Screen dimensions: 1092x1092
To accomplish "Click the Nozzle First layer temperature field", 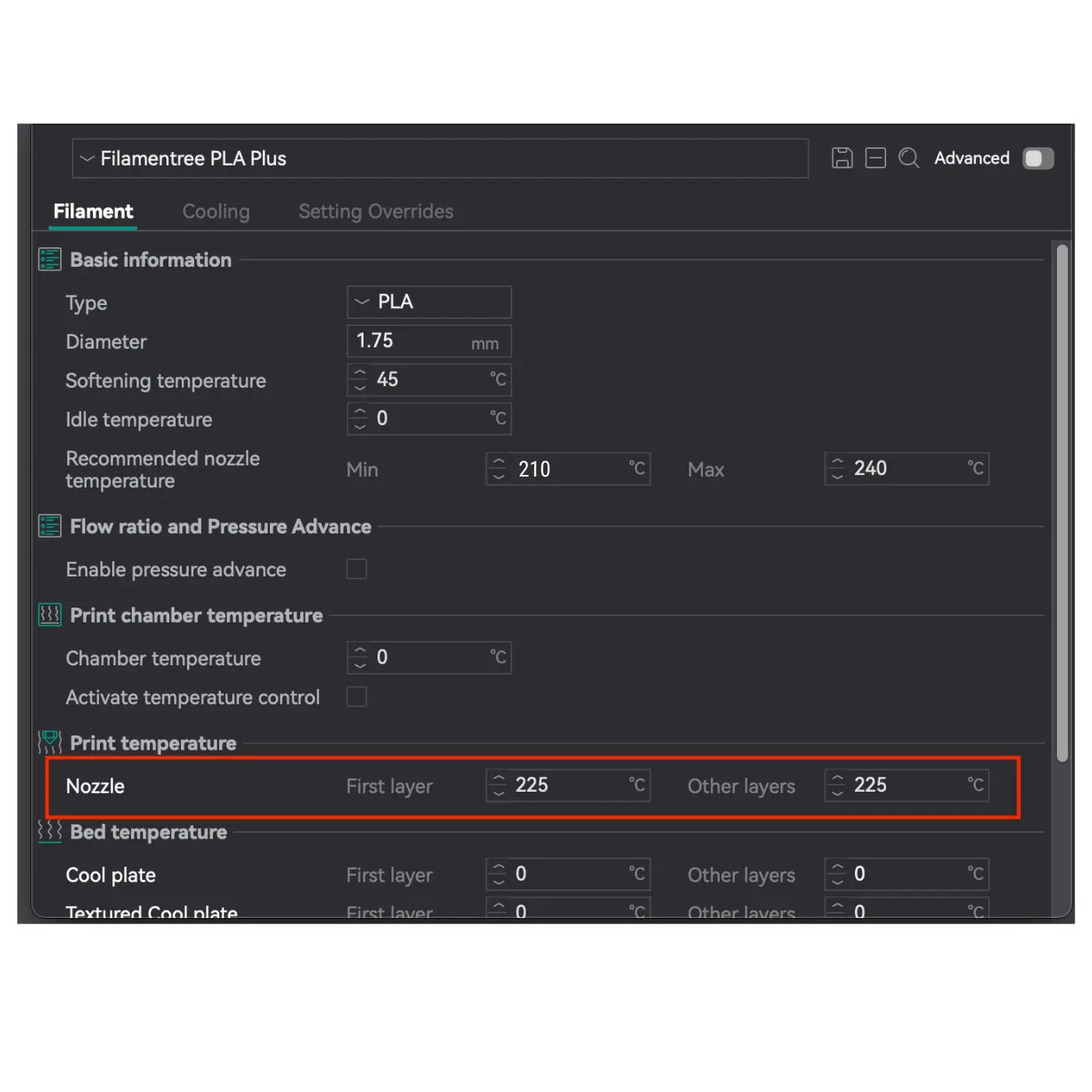I will pyautogui.click(x=569, y=785).
